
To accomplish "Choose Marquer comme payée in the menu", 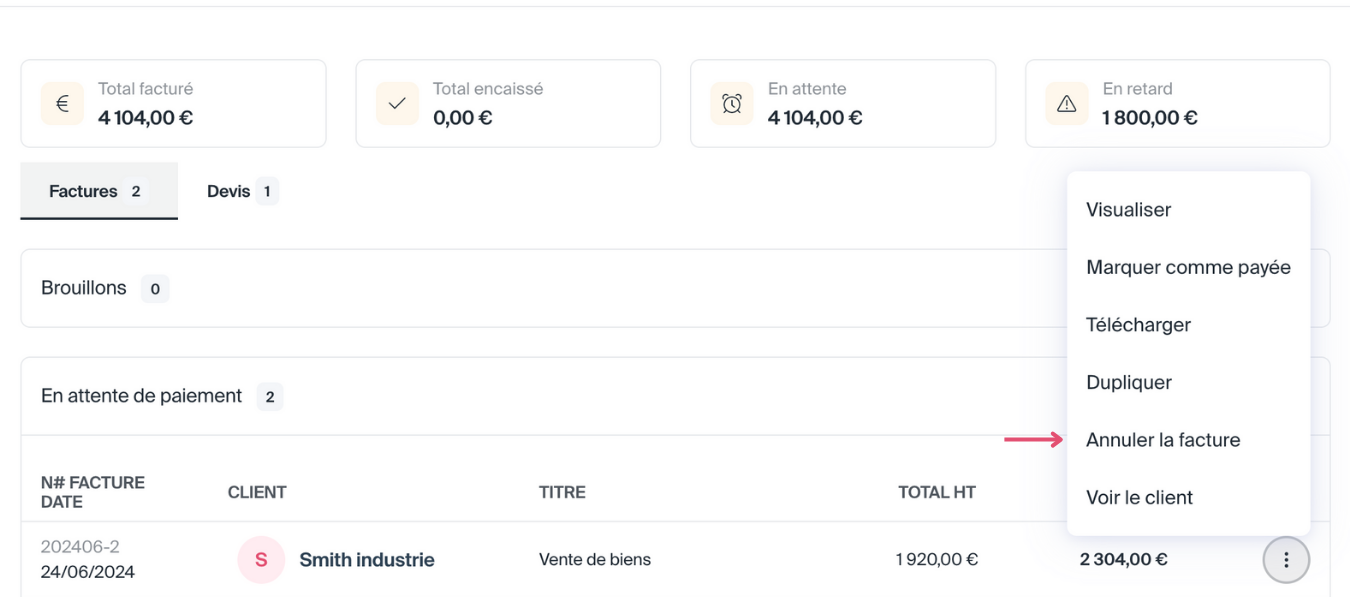I will point(1188,268).
